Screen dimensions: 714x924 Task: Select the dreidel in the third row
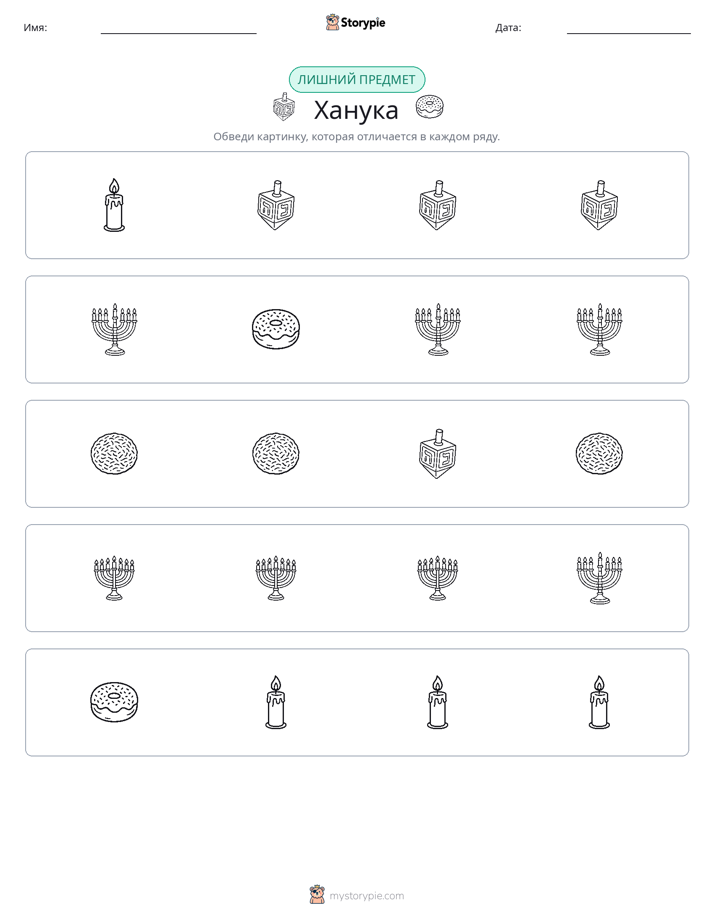437,453
